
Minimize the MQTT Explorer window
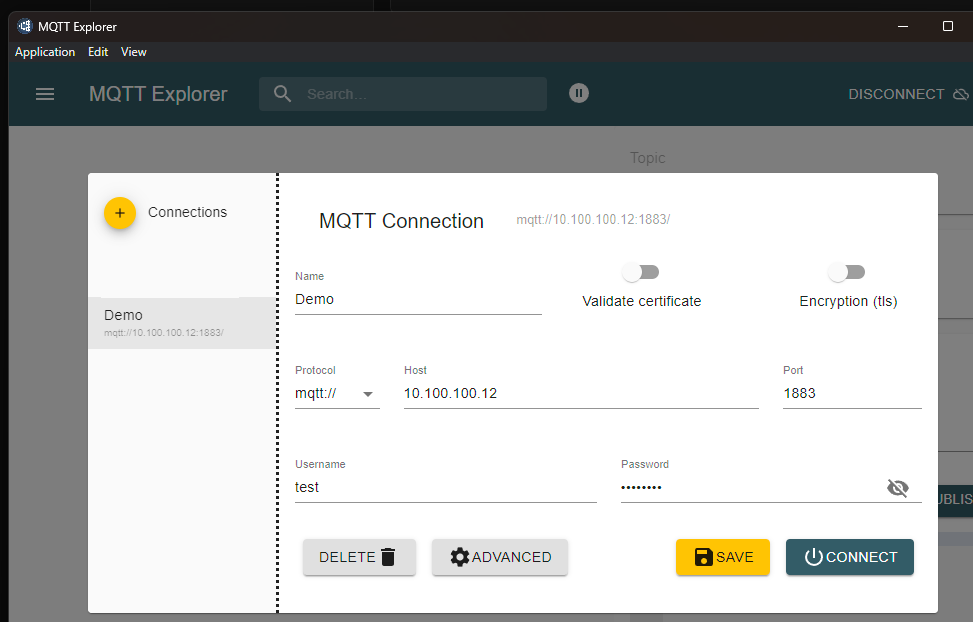[x=903, y=26]
